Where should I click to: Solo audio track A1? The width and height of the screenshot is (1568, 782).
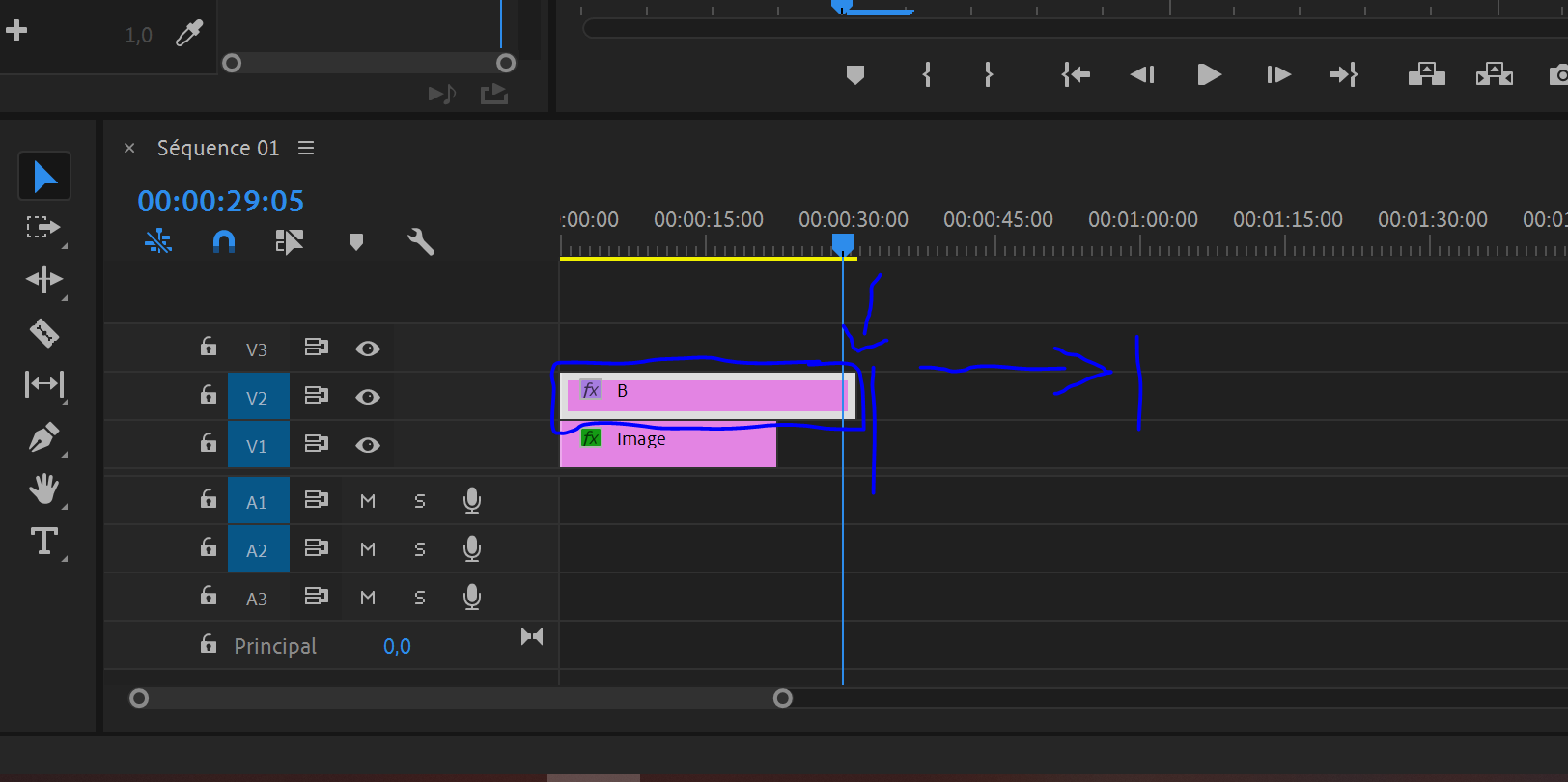(x=420, y=501)
